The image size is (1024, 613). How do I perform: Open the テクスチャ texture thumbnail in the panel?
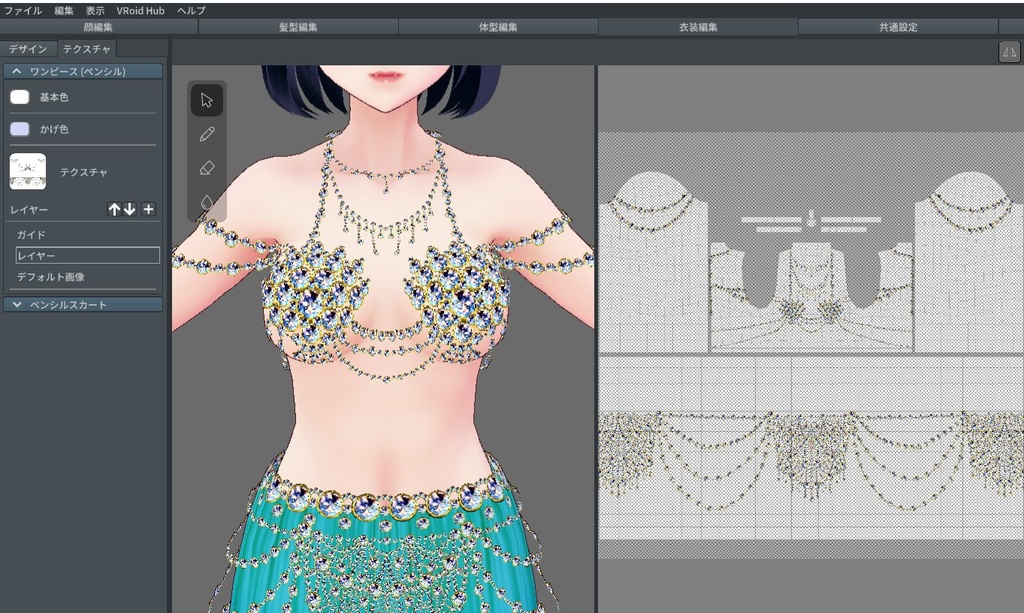tap(27, 171)
